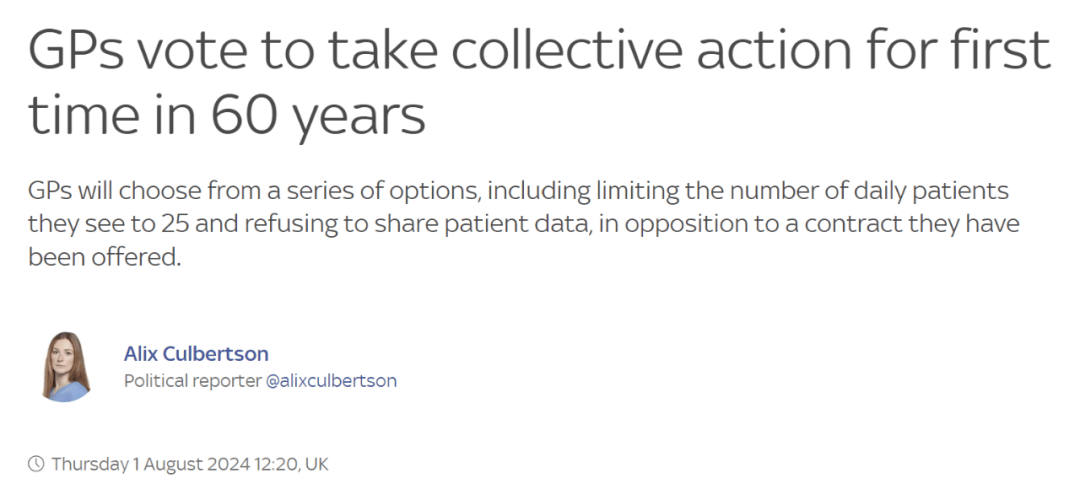
Task: Click the word "collective" in the headline
Action: point(566,50)
